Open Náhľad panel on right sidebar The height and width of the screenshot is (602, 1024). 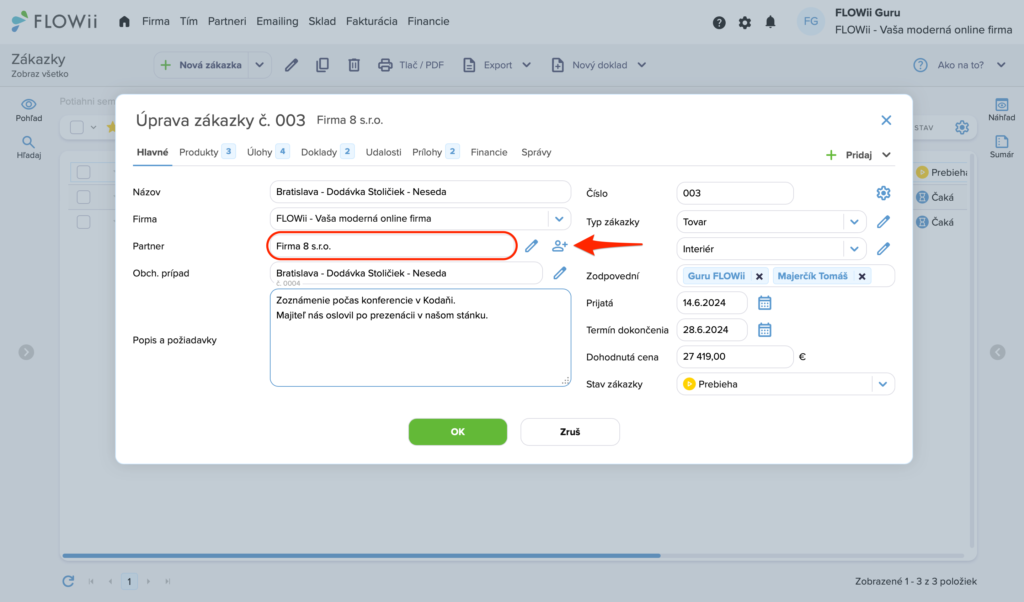coord(1001,110)
